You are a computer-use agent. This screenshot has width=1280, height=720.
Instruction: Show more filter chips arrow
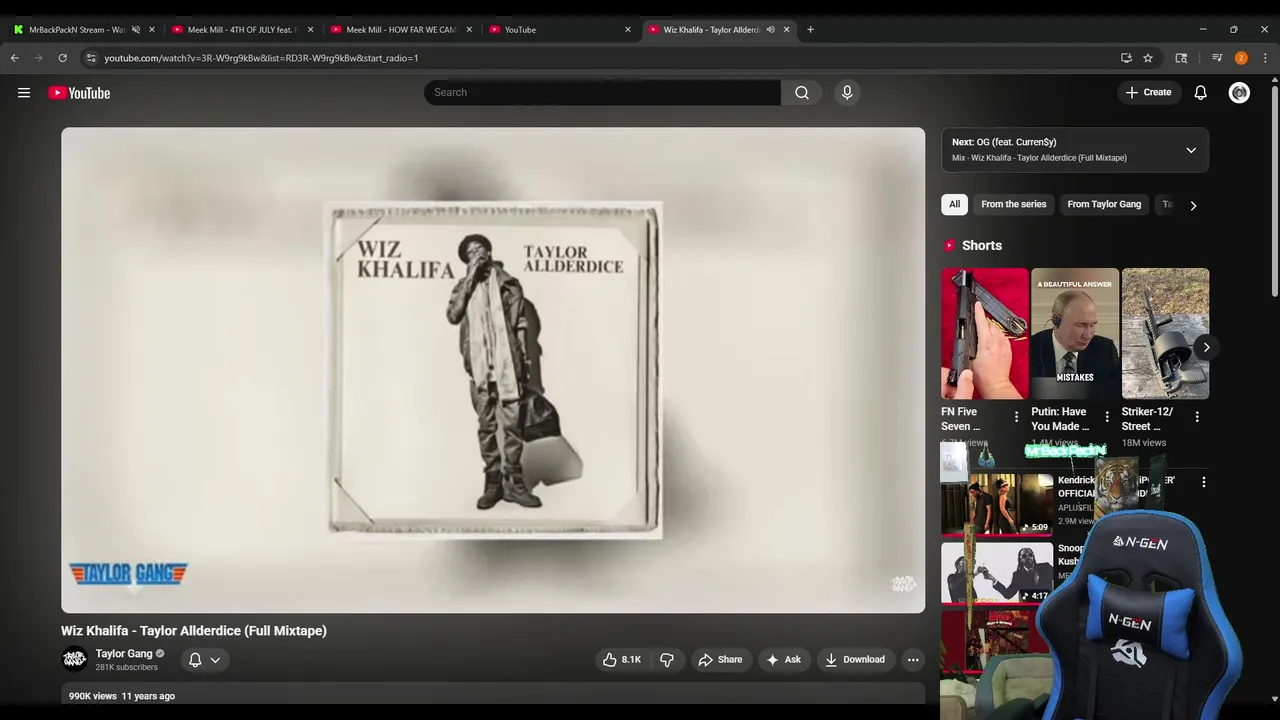(1193, 205)
